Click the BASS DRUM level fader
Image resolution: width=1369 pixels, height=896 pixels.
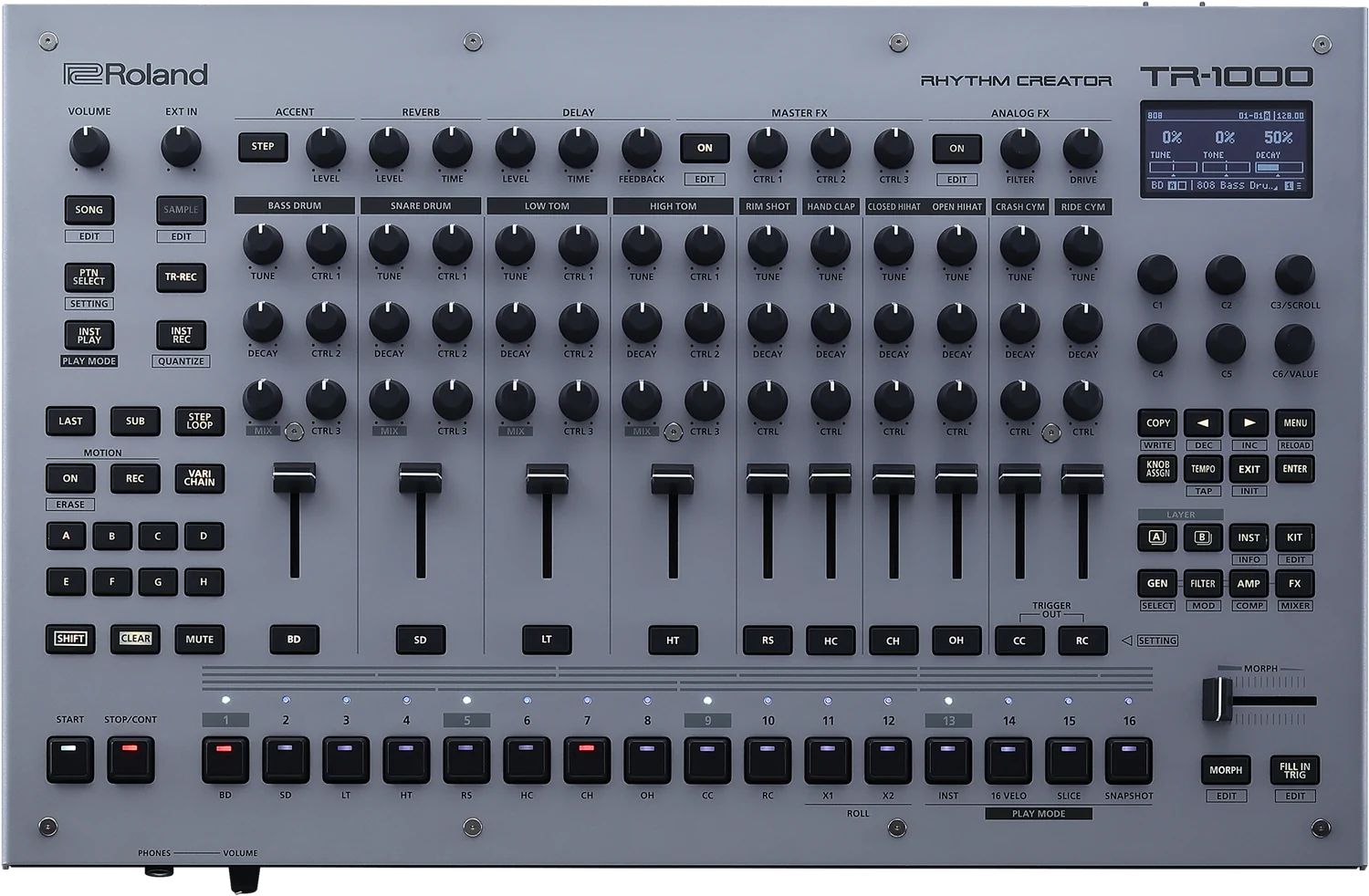tap(294, 478)
